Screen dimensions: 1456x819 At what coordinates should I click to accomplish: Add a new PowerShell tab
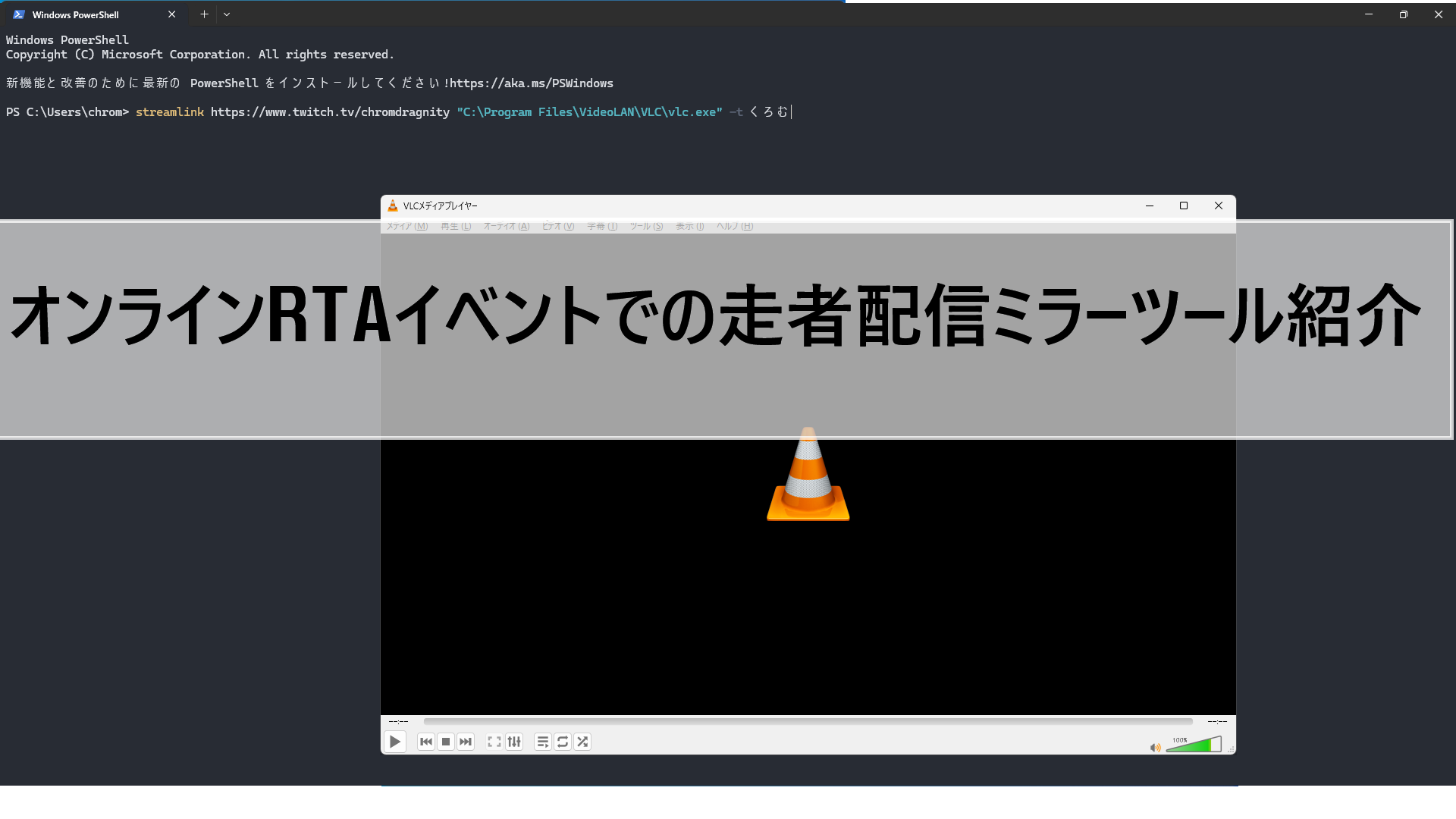tap(204, 14)
